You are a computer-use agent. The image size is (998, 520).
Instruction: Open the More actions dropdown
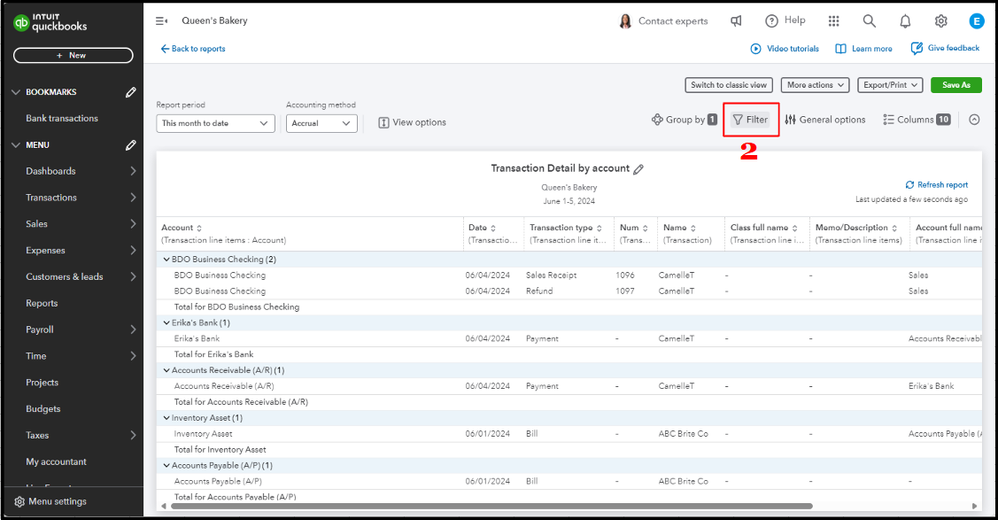click(x=815, y=85)
